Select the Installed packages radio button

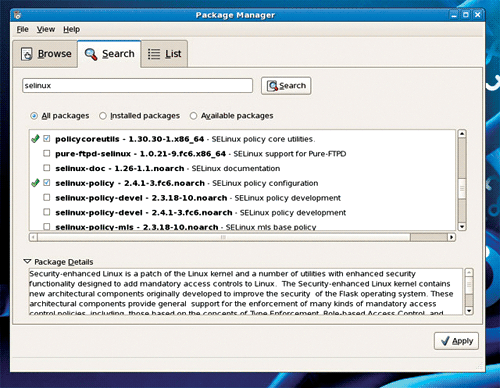tap(103, 116)
